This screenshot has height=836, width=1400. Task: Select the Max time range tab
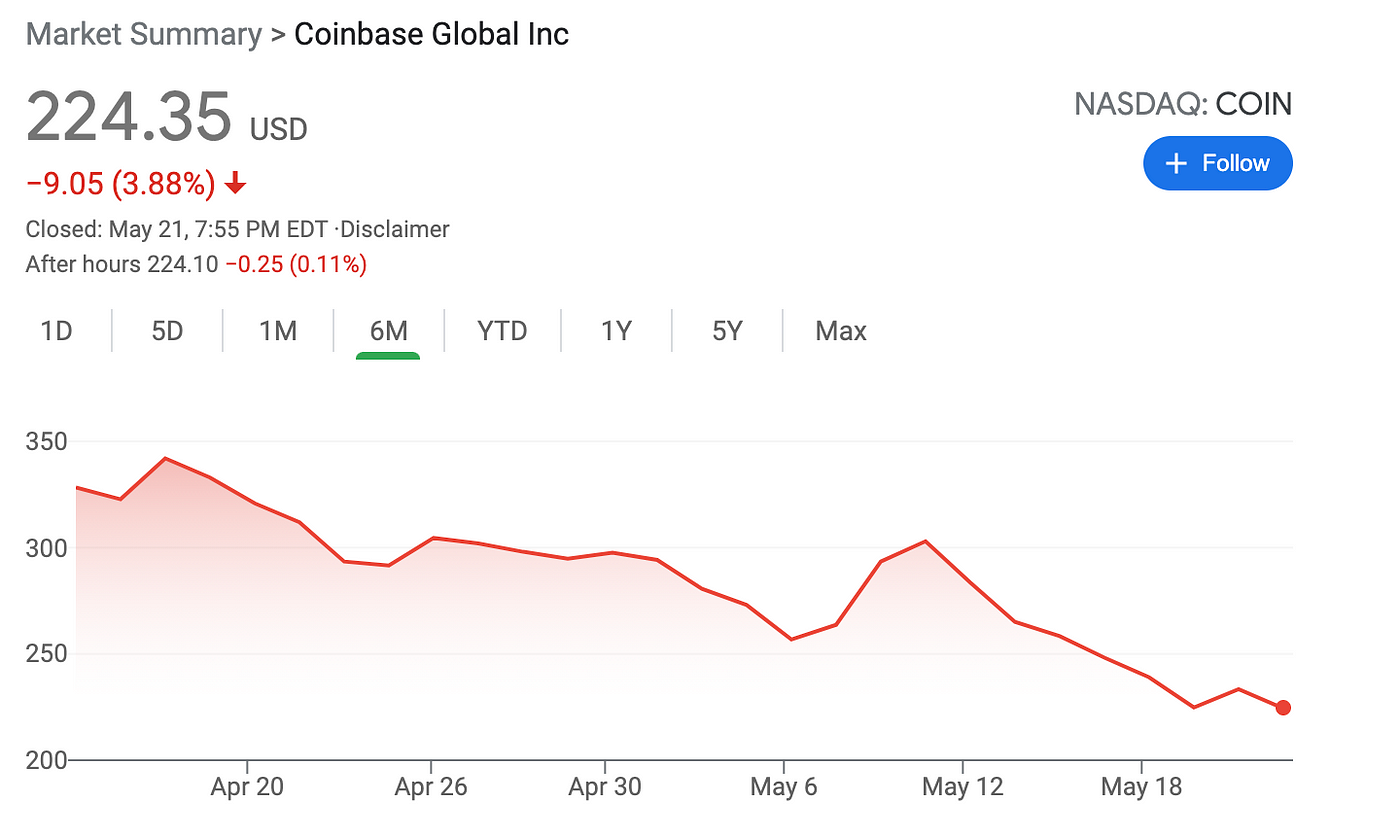click(x=840, y=331)
